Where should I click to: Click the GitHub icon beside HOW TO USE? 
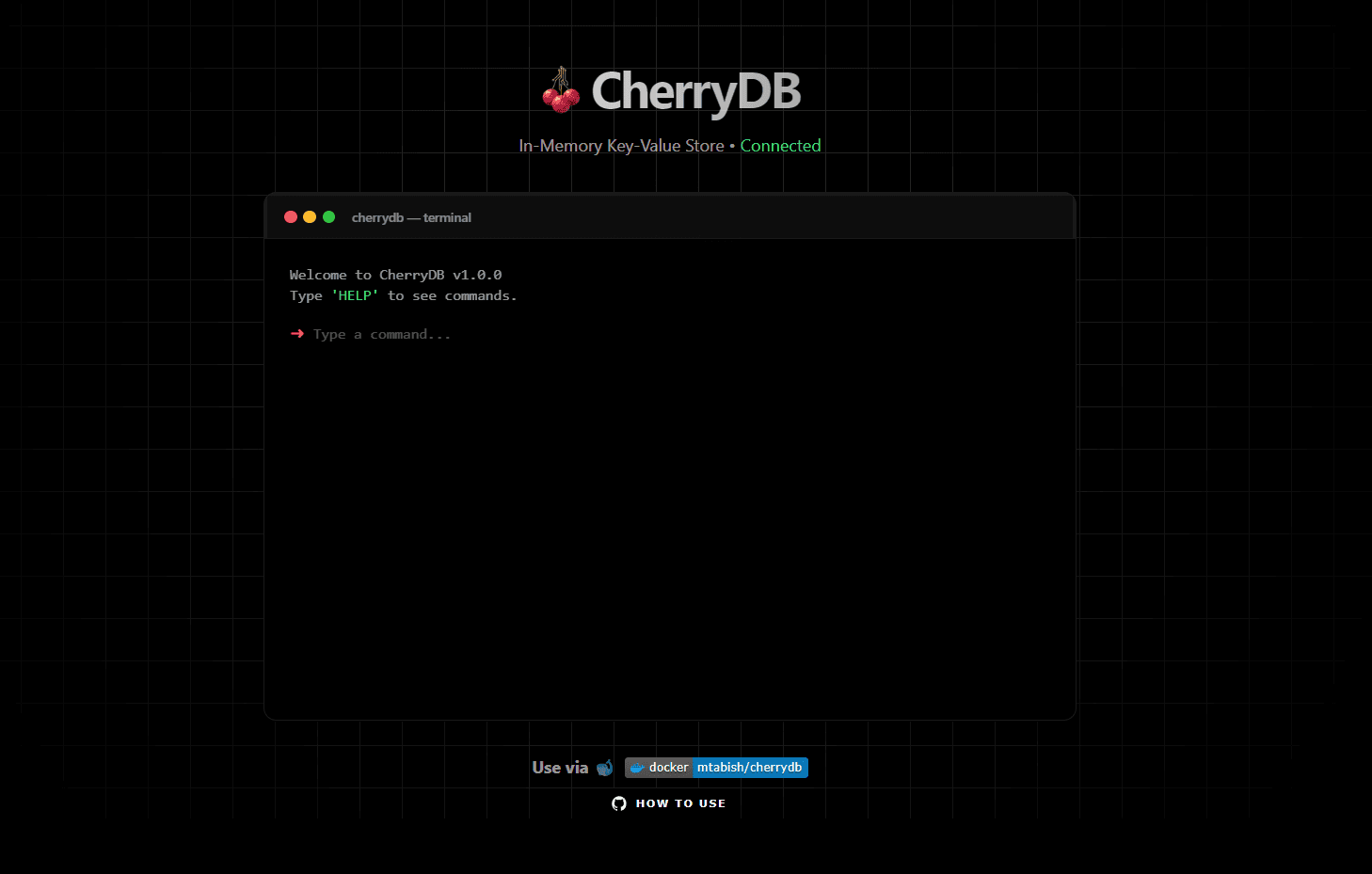618,803
